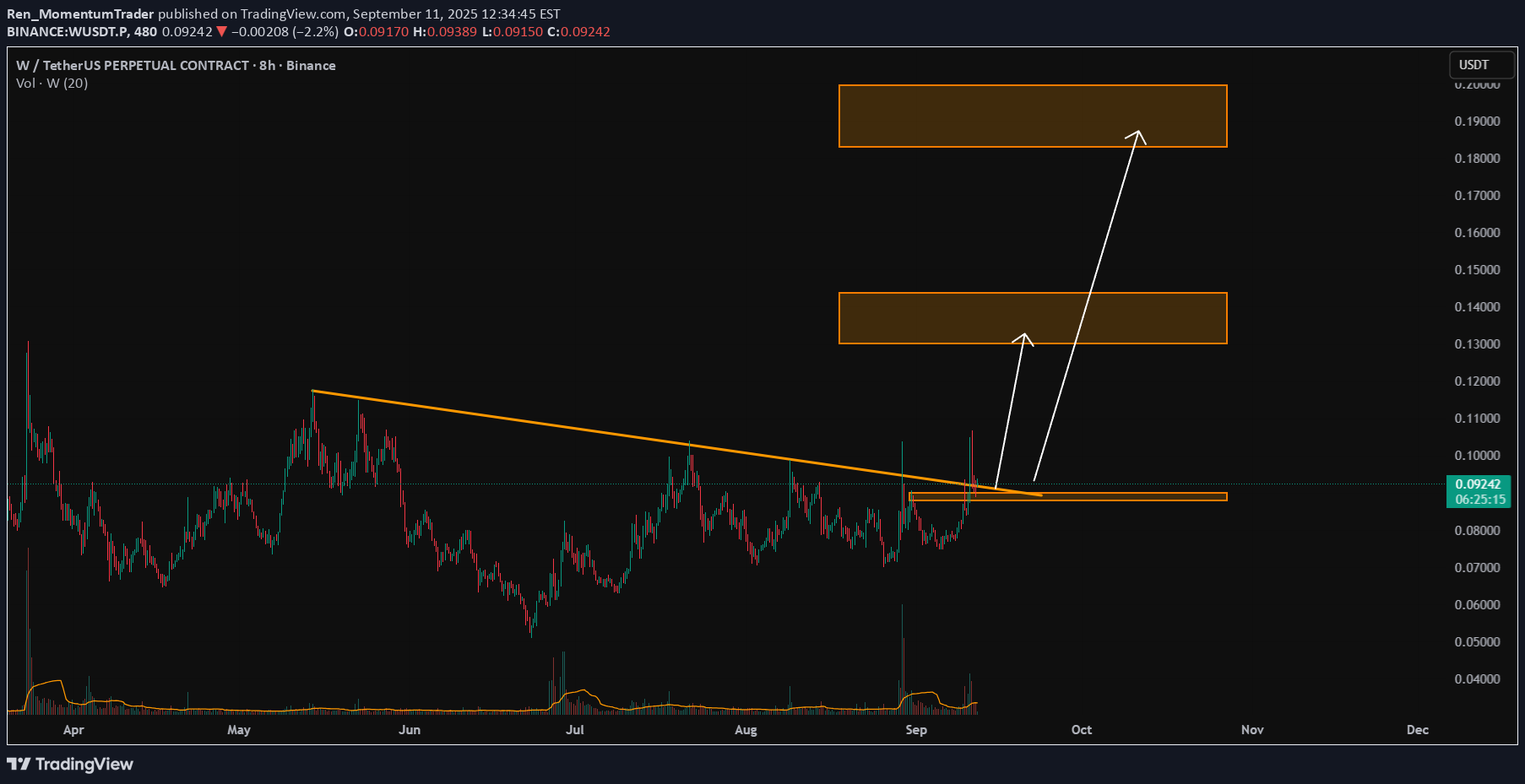Click the 0.18000 price axis label
This screenshot has width=1525, height=784.
coord(1478,159)
